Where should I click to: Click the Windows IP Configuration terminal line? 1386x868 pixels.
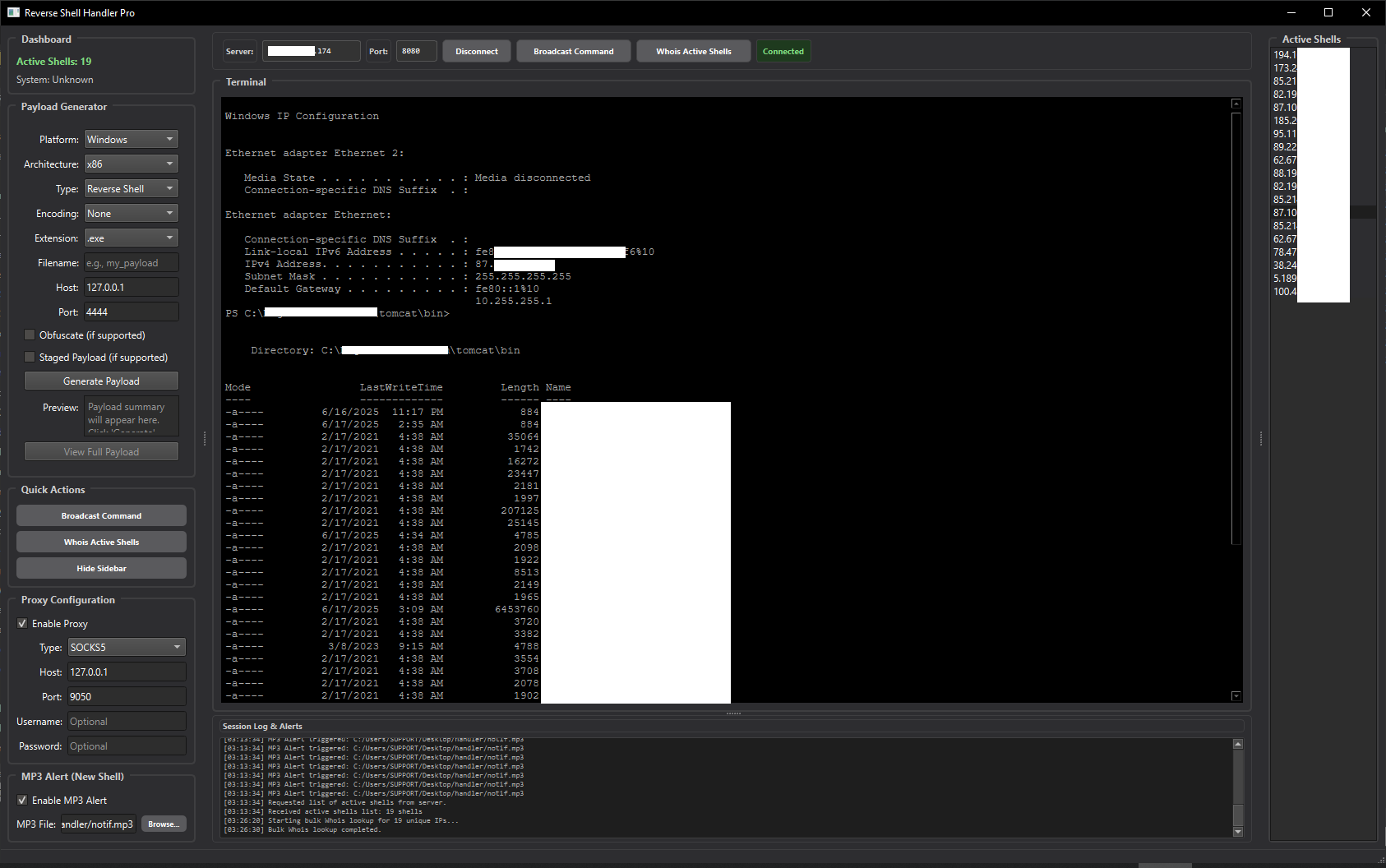[303, 116]
